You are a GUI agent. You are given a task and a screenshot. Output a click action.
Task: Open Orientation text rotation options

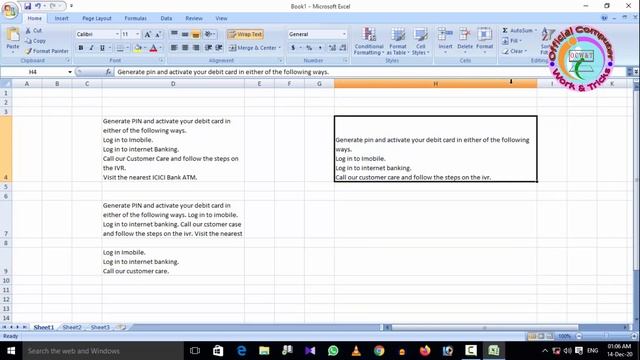(210, 34)
